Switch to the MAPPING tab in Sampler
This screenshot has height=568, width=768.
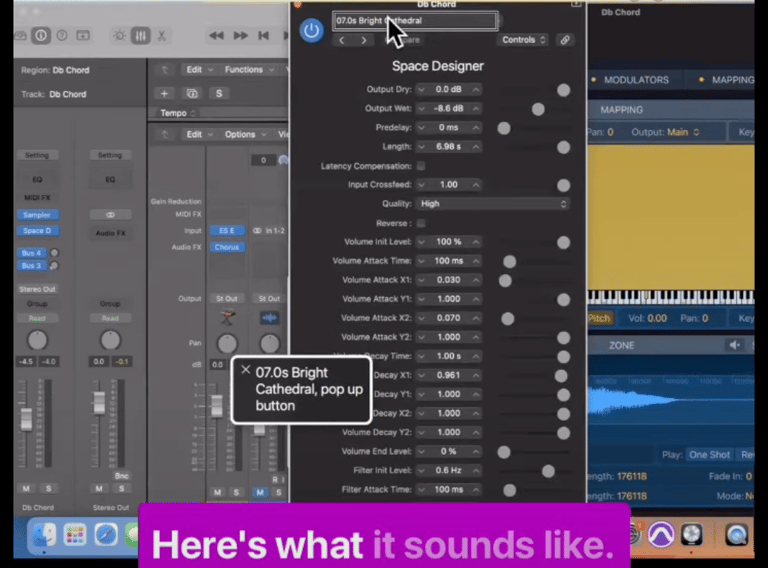click(733, 80)
